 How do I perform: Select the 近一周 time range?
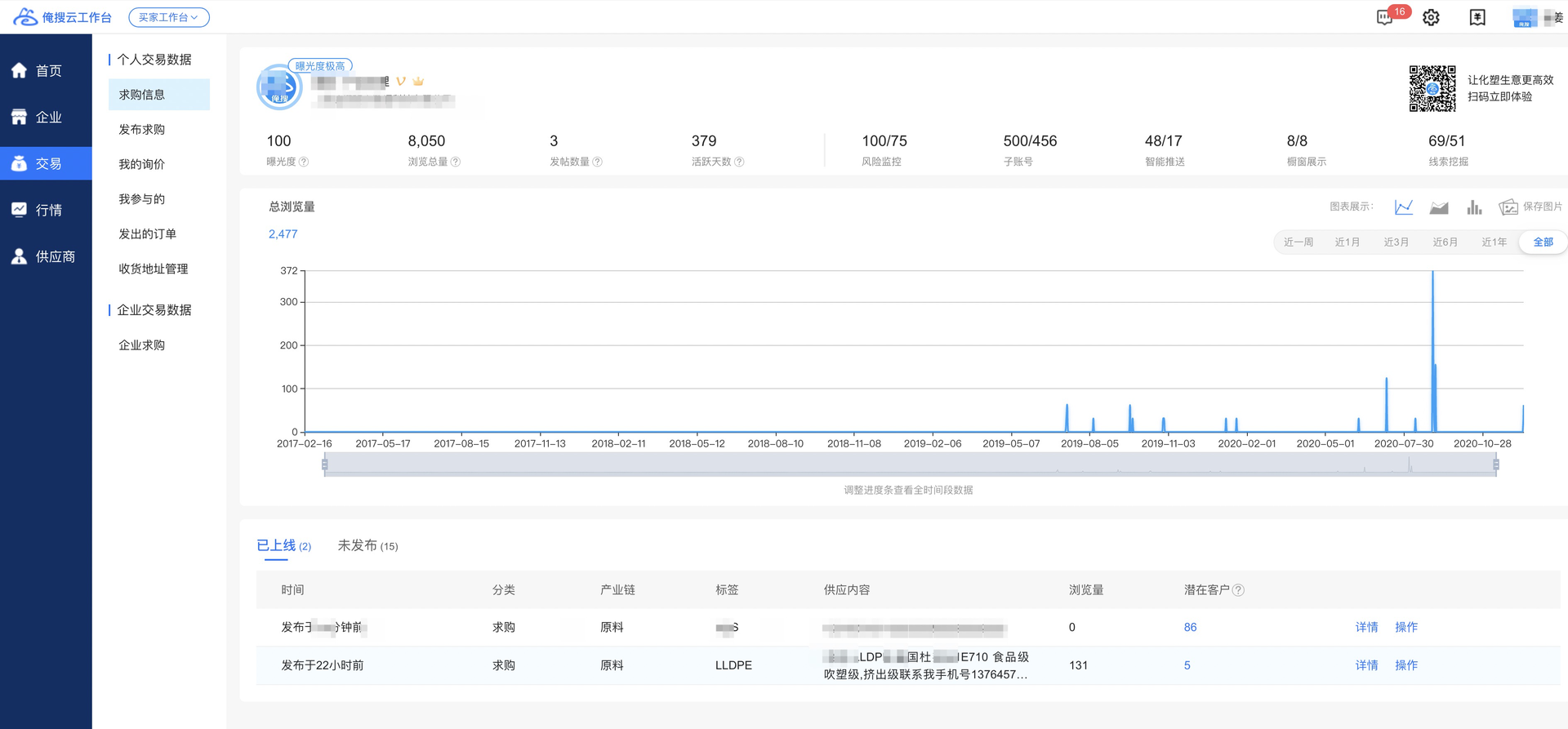pos(1298,242)
